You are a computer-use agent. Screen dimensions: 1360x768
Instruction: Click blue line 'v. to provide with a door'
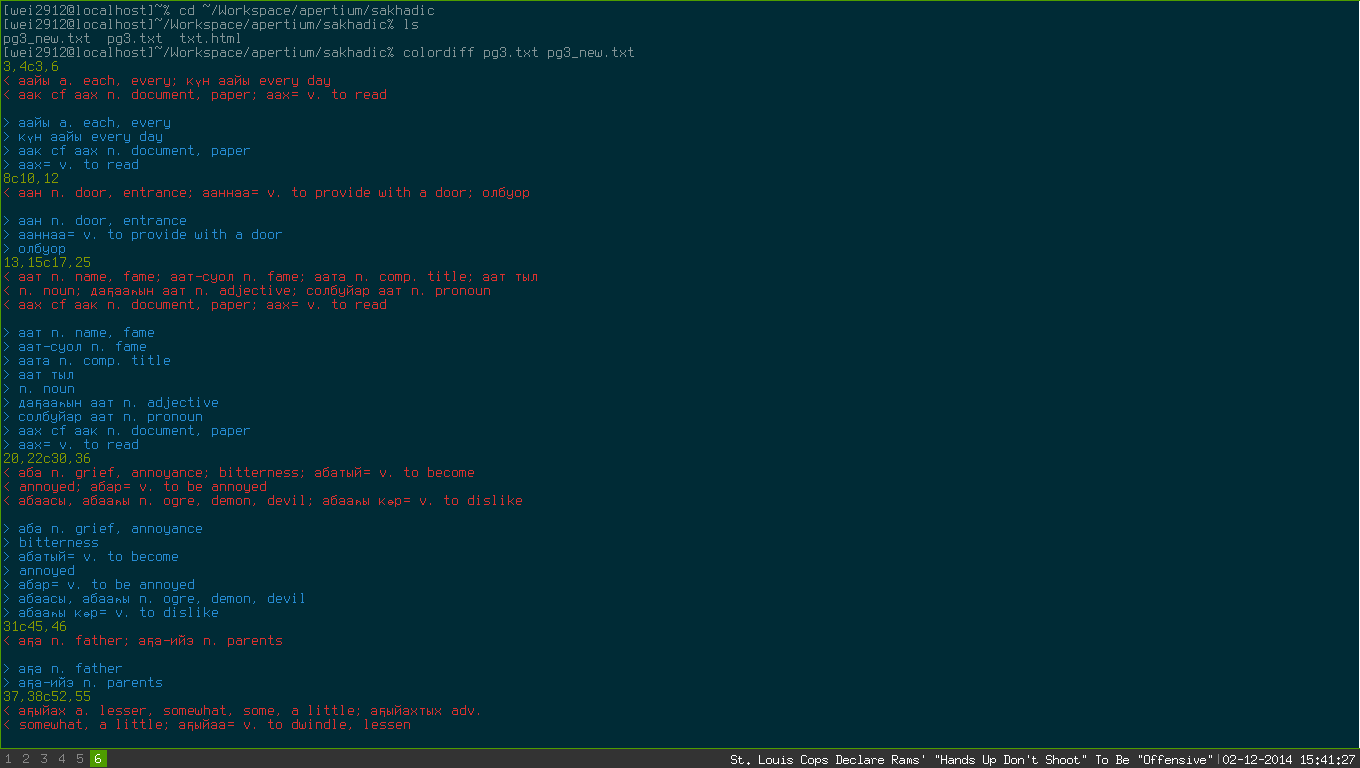click(143, 235)
